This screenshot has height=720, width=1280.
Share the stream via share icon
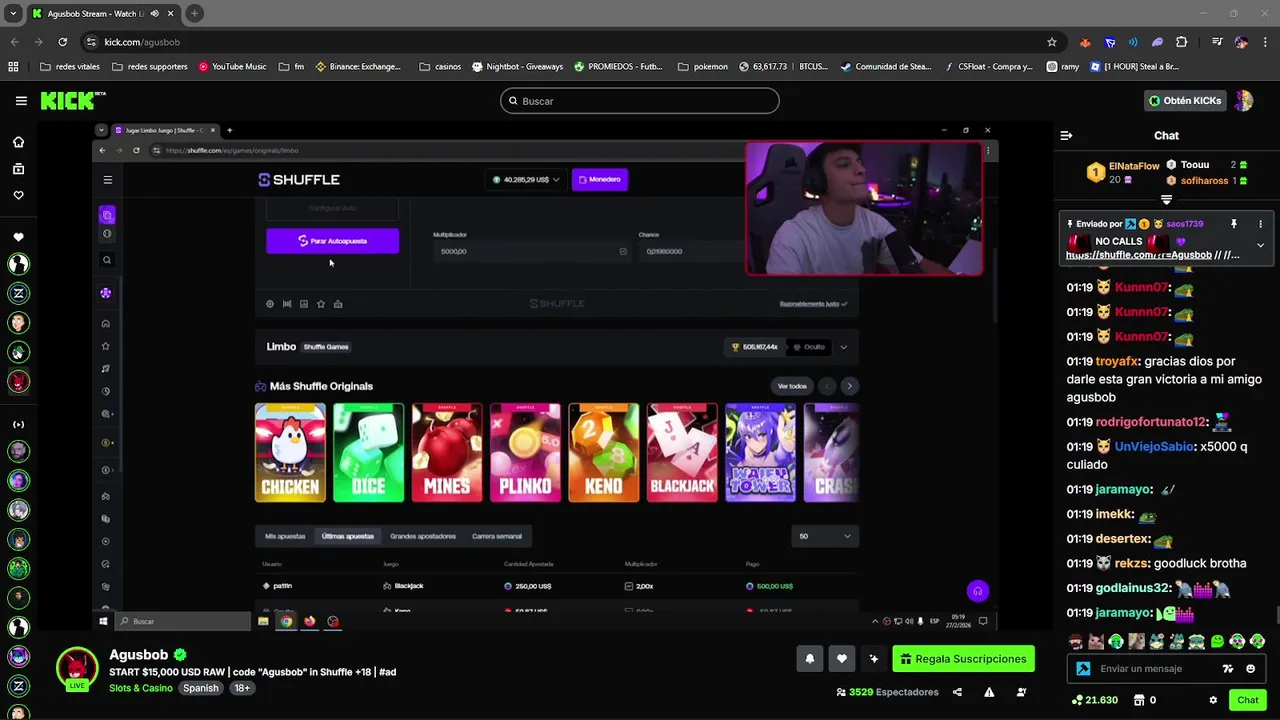coord(957,692)
